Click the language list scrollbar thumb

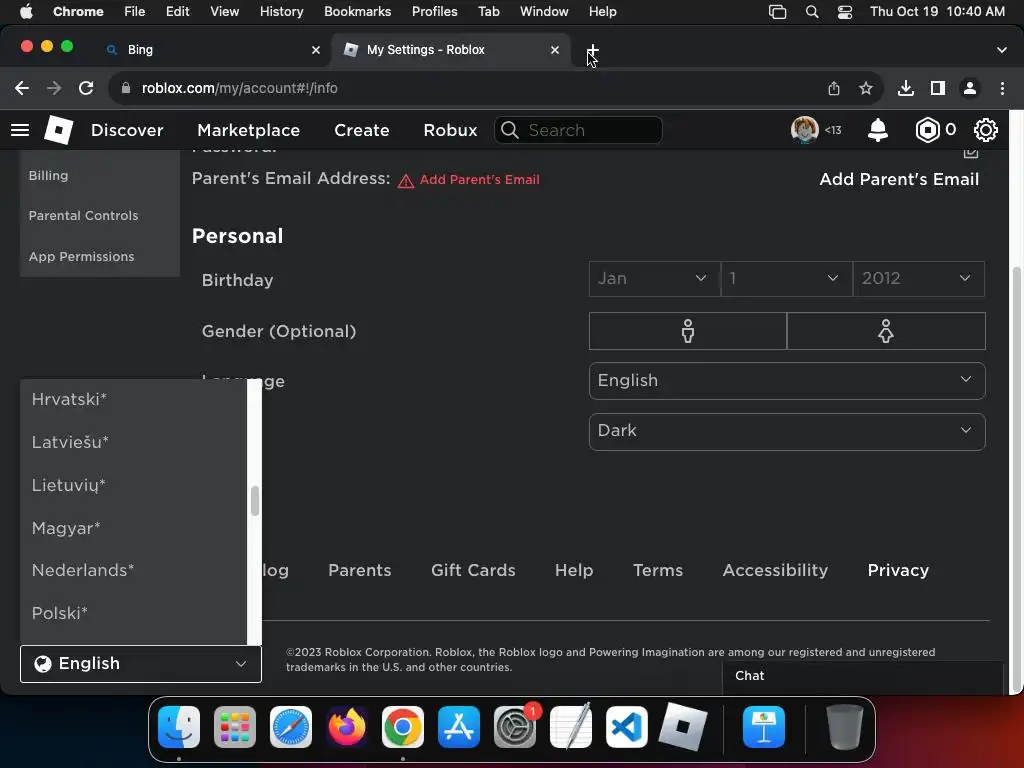tap(255, 501)
